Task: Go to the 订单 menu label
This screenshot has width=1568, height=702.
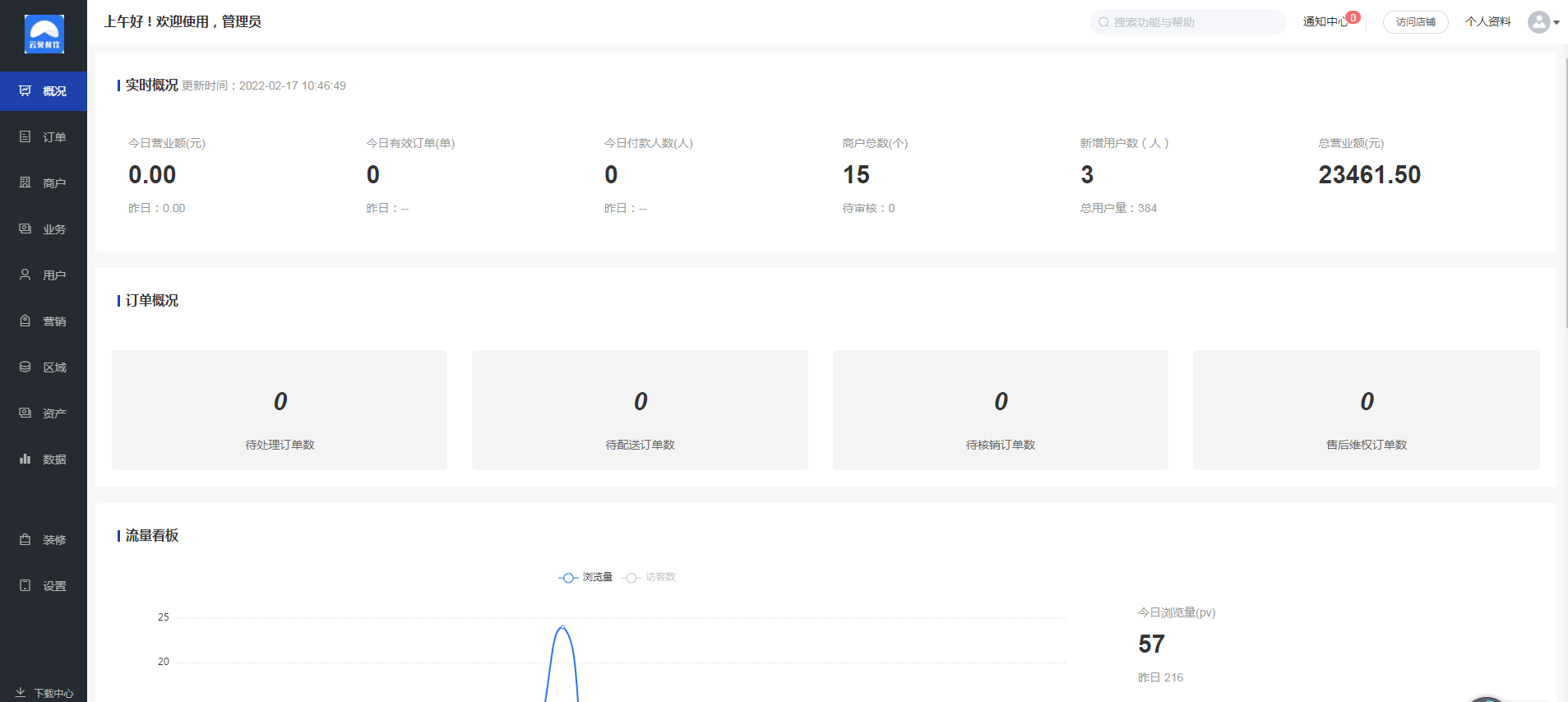Action: click(54, 137)
